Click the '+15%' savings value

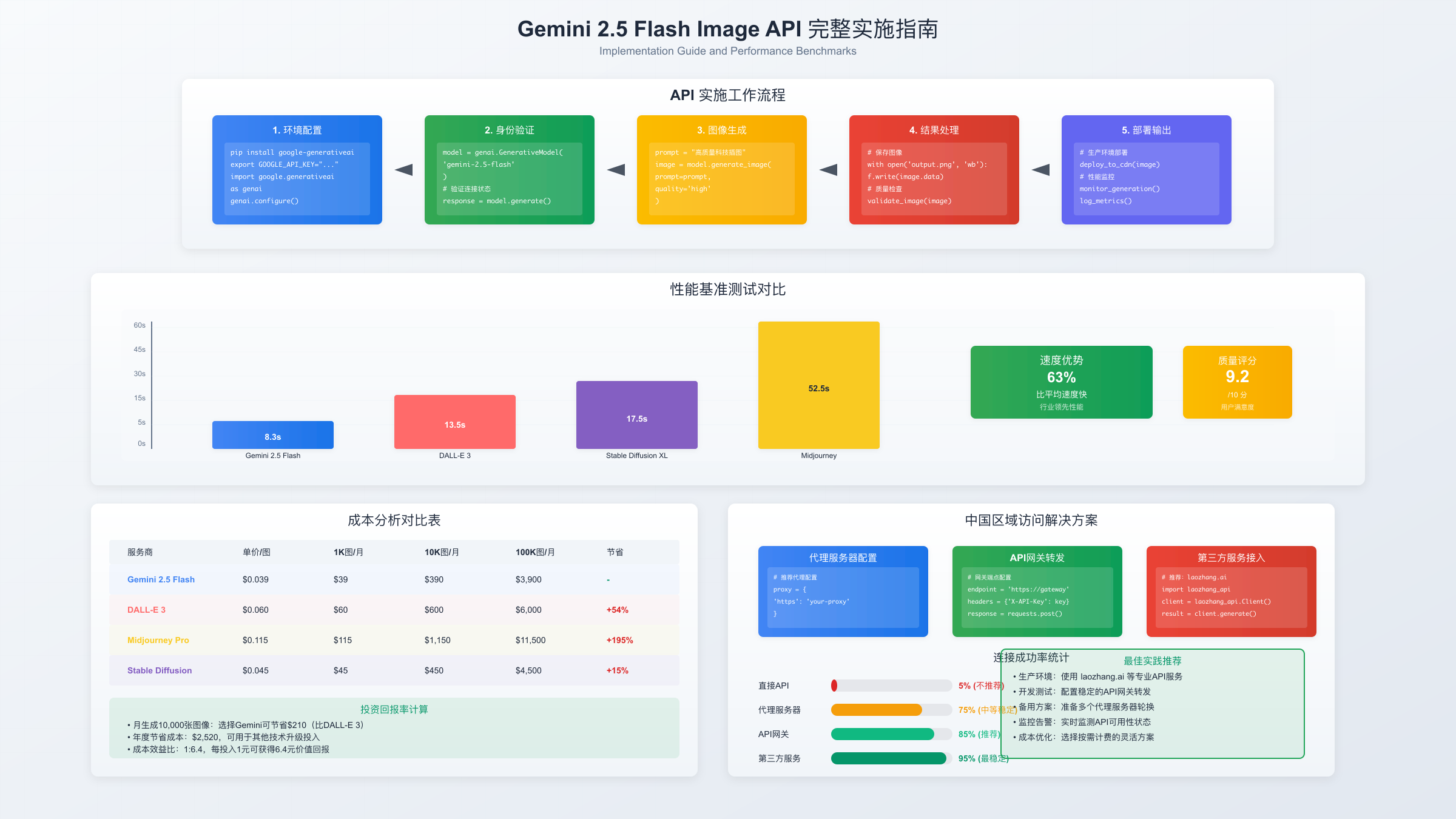[618, 670]
